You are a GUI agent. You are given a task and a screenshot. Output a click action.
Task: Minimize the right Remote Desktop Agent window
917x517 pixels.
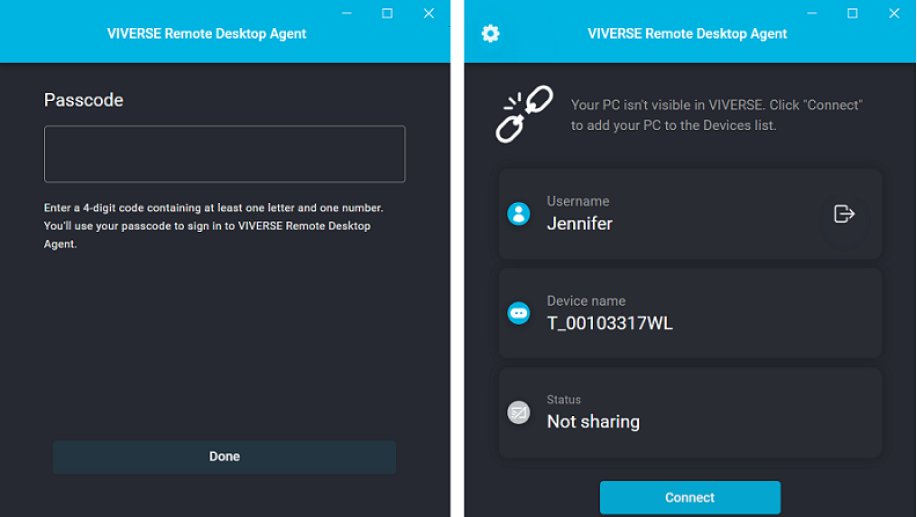pyautogui.click(x=812, y=13)
